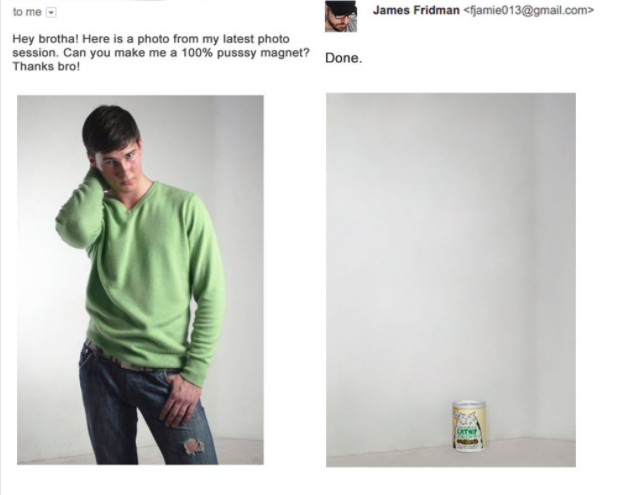Open the edited empty studio photo
The image size is (620, 495).
(x=451, y=280)
